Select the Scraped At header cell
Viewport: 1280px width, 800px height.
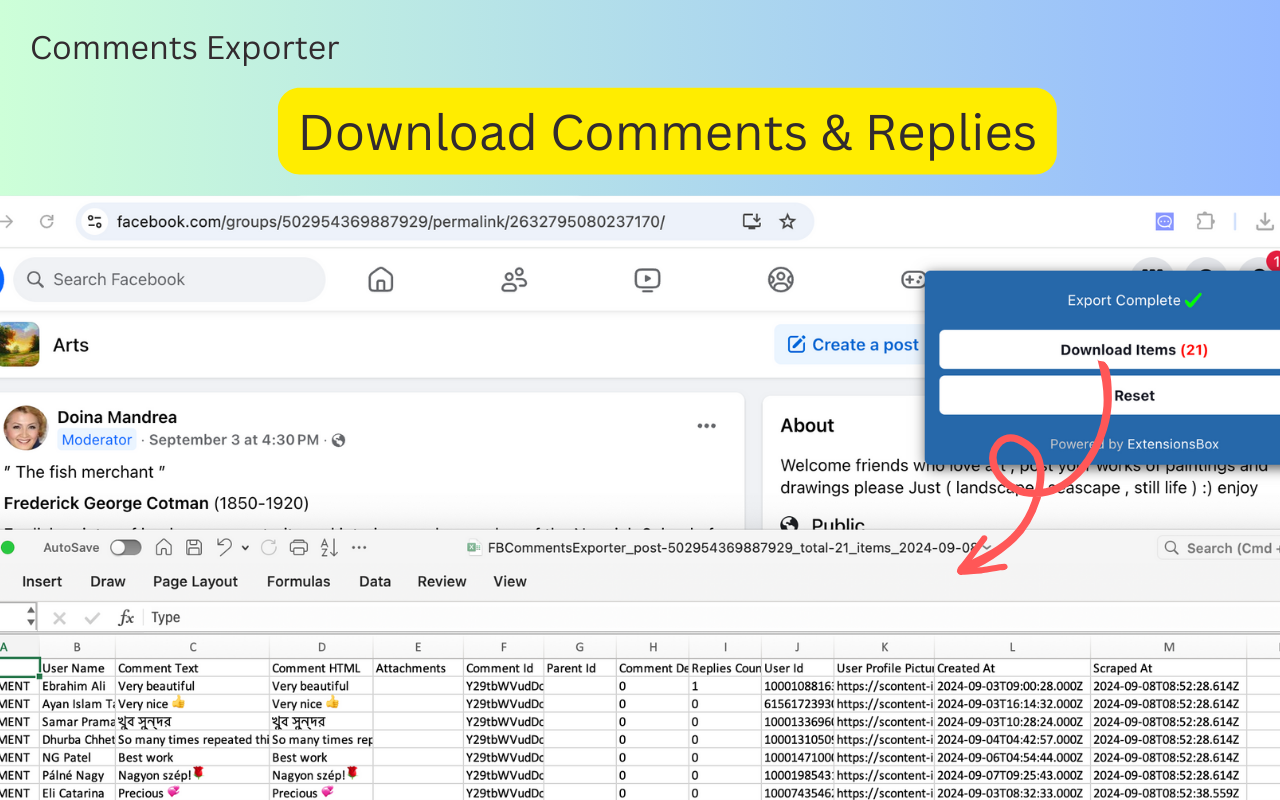point(1169,668)
